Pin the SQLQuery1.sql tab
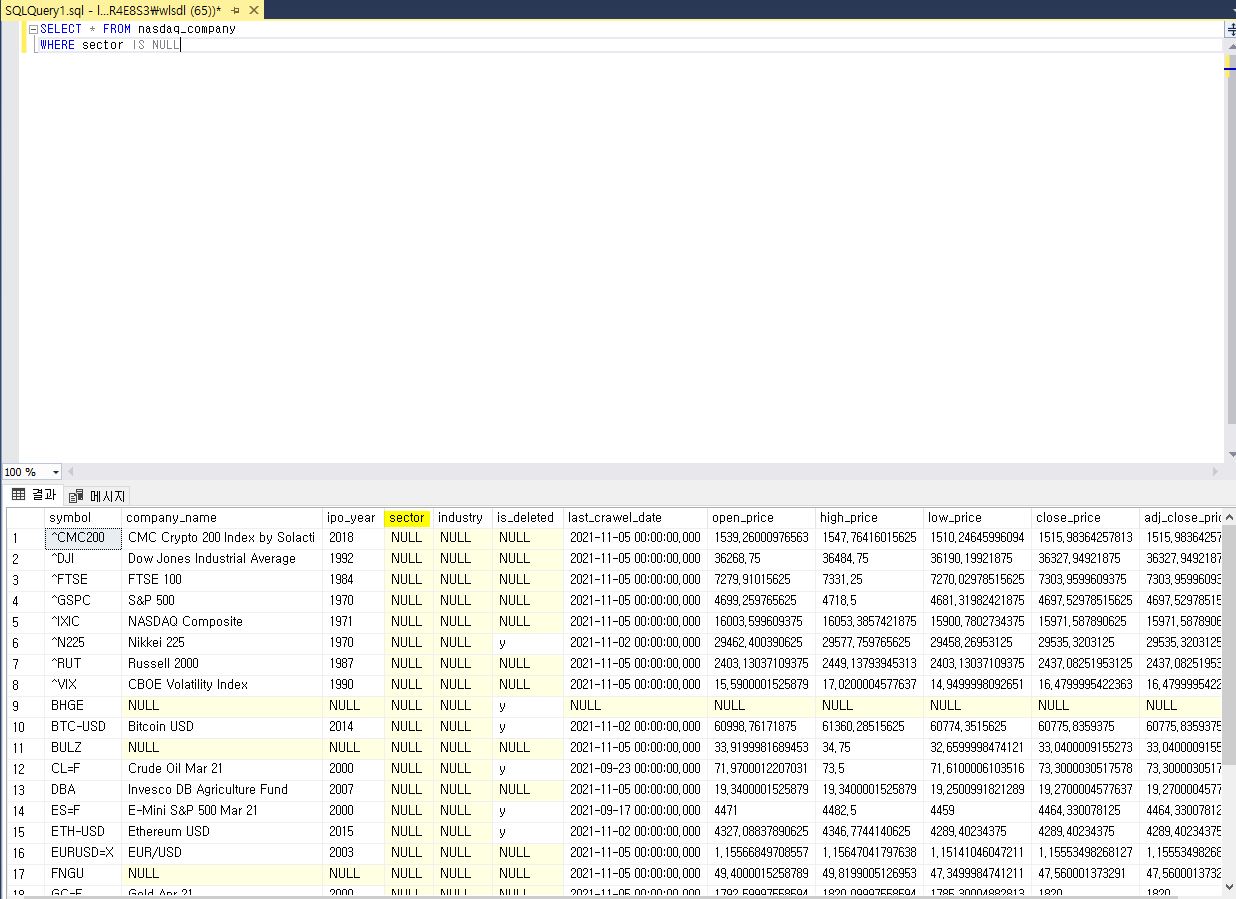This screenshot has width=1236, height=899. point(235,9)
